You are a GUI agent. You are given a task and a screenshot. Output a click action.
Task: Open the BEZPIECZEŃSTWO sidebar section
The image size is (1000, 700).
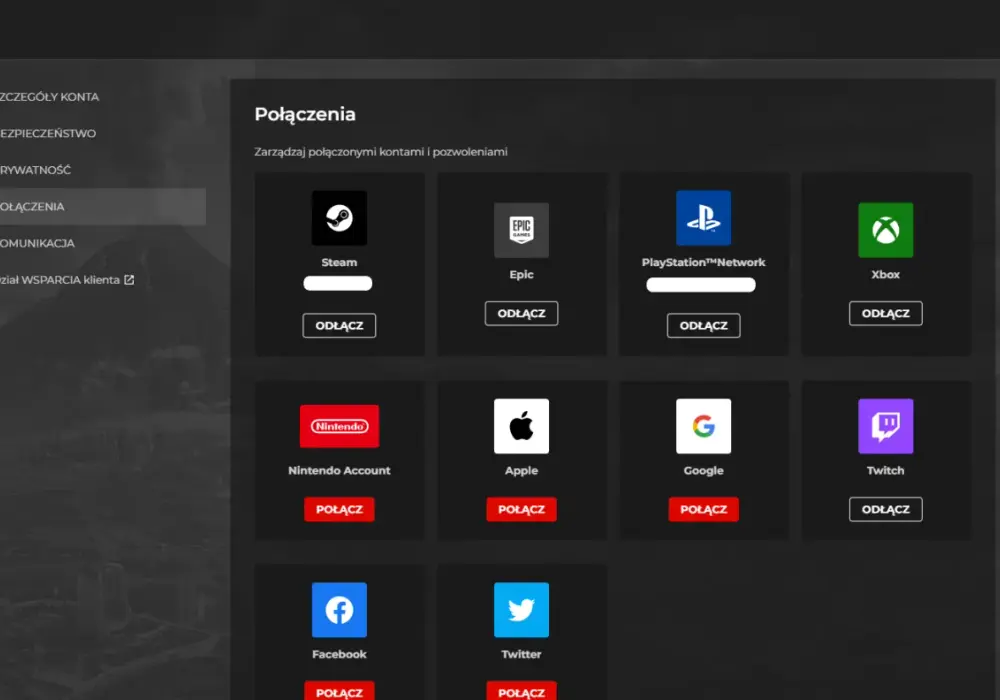point(48,133)
